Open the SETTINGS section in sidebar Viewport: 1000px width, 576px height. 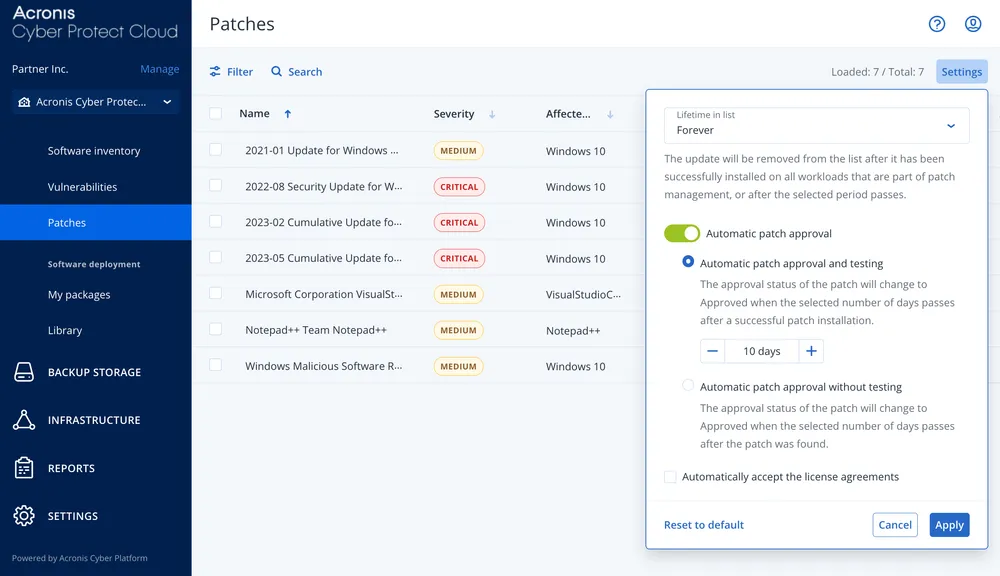pyautogui.click(x=73, y=516)
